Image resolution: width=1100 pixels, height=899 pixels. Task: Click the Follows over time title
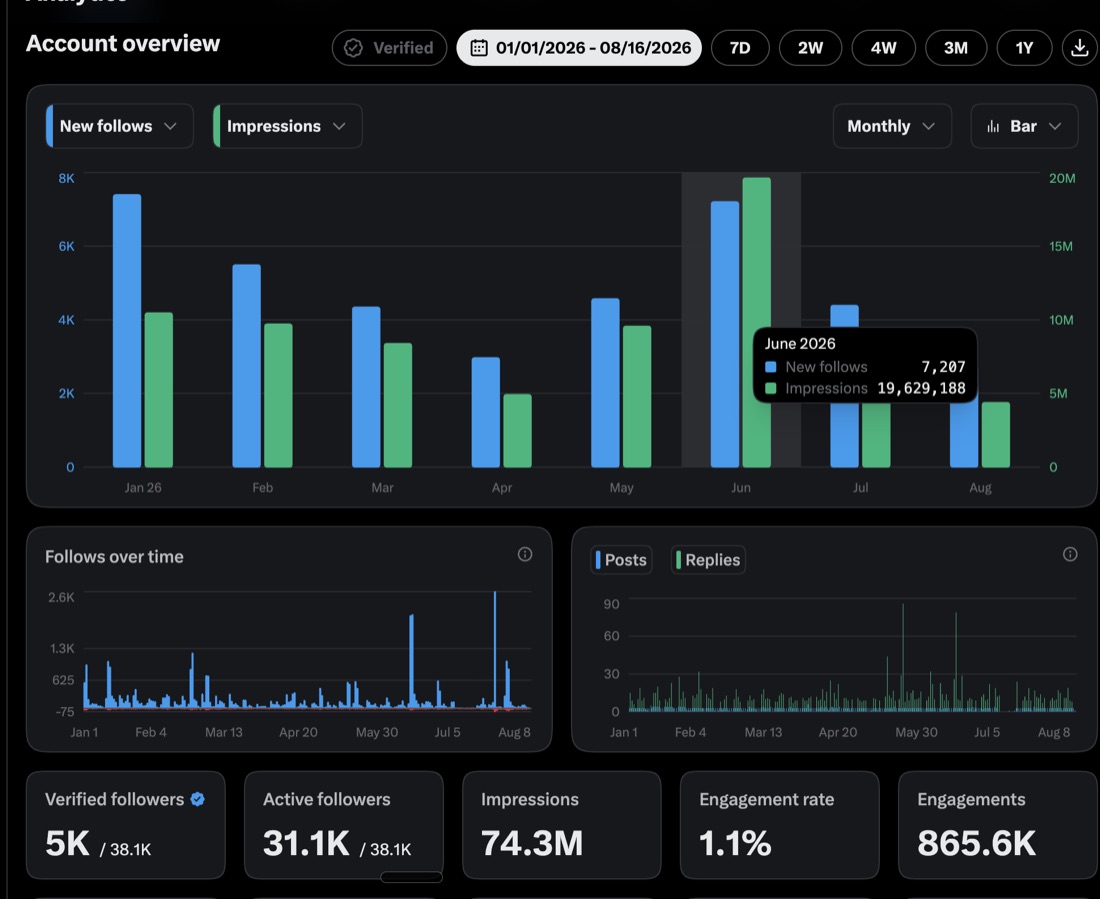coord(114,557)
